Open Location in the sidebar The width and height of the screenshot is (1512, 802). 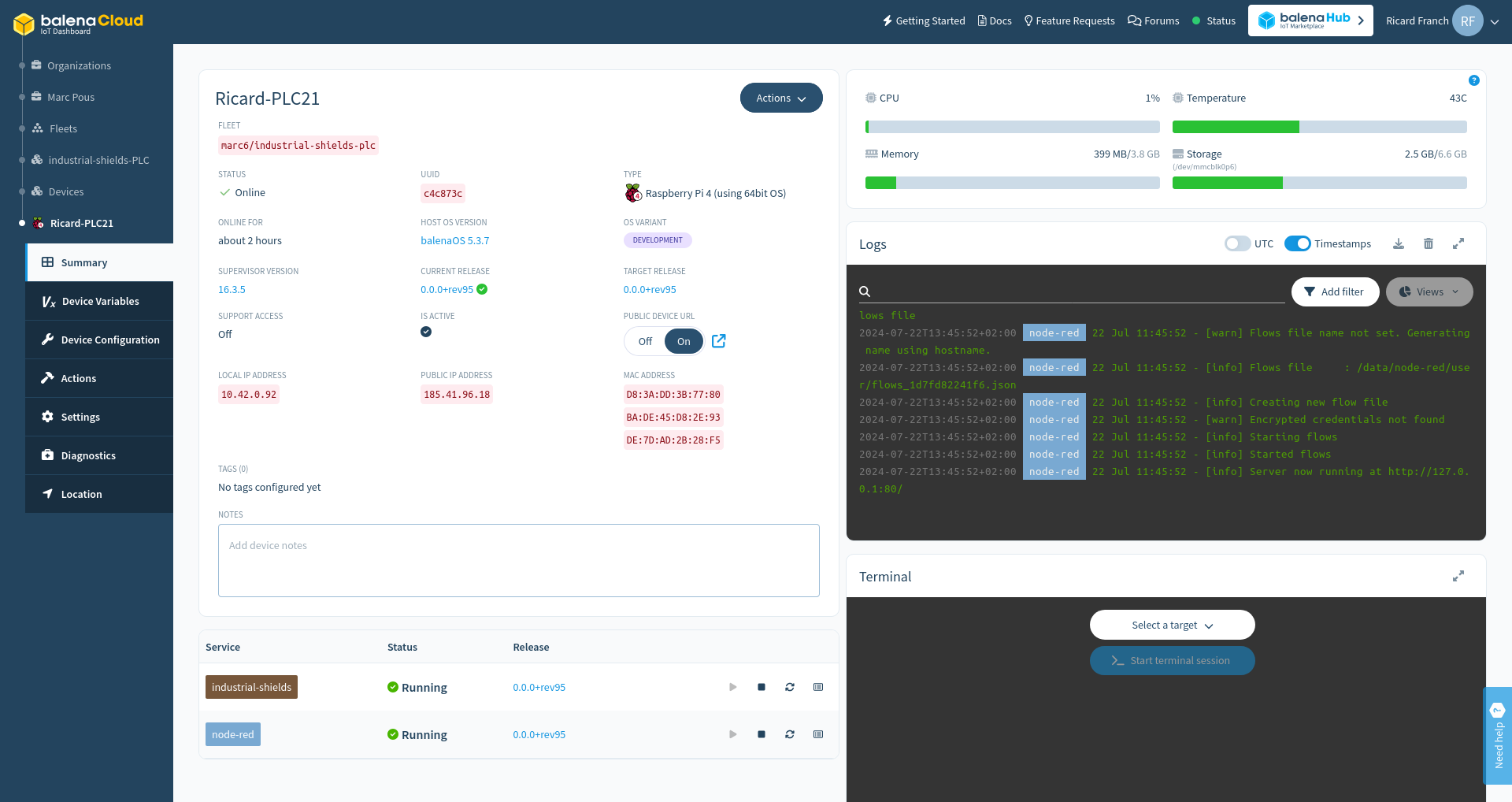click(99, 494)
